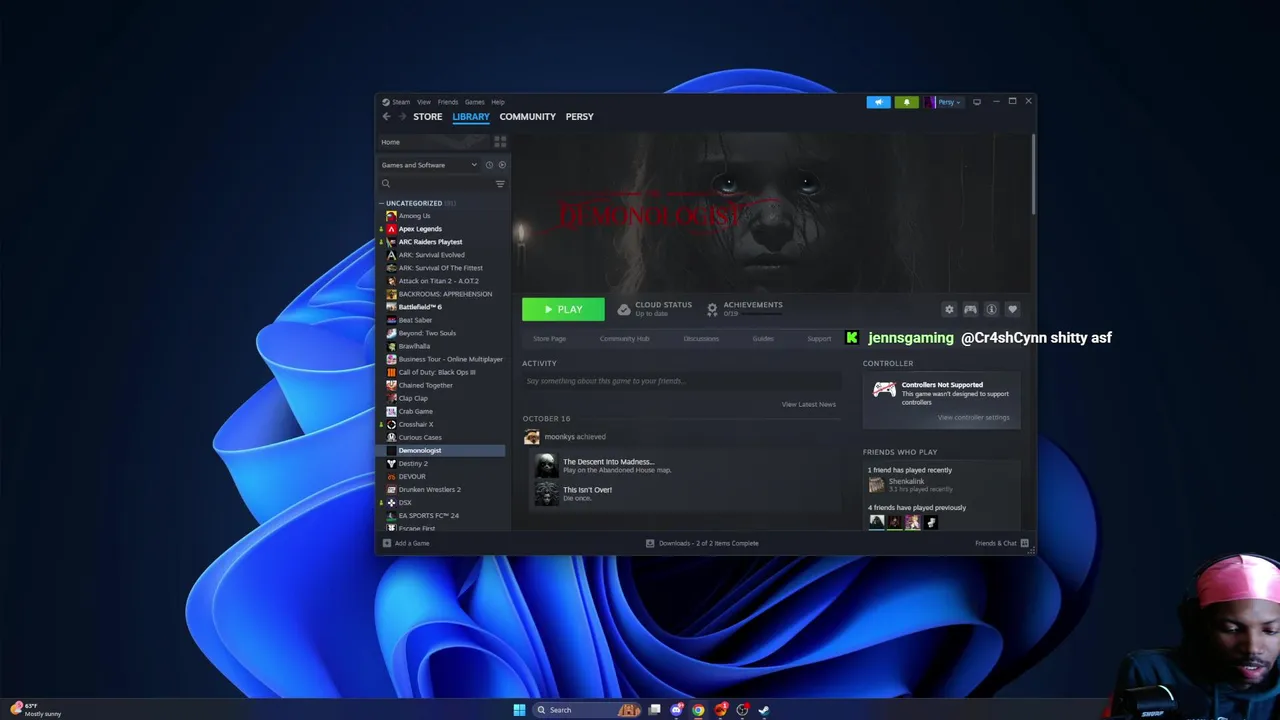Open the Store Page link

click(549, 339)
